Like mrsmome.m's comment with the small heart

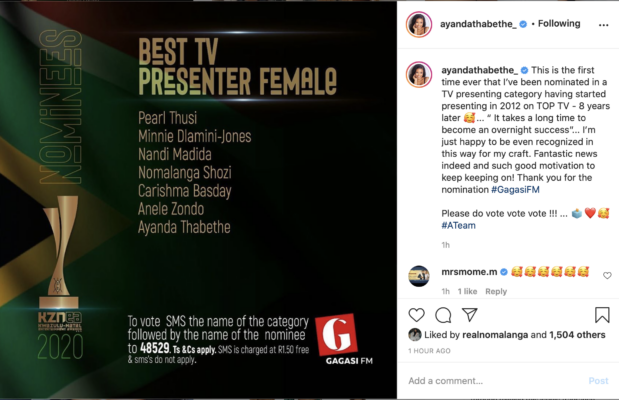(x=607, y=275)
